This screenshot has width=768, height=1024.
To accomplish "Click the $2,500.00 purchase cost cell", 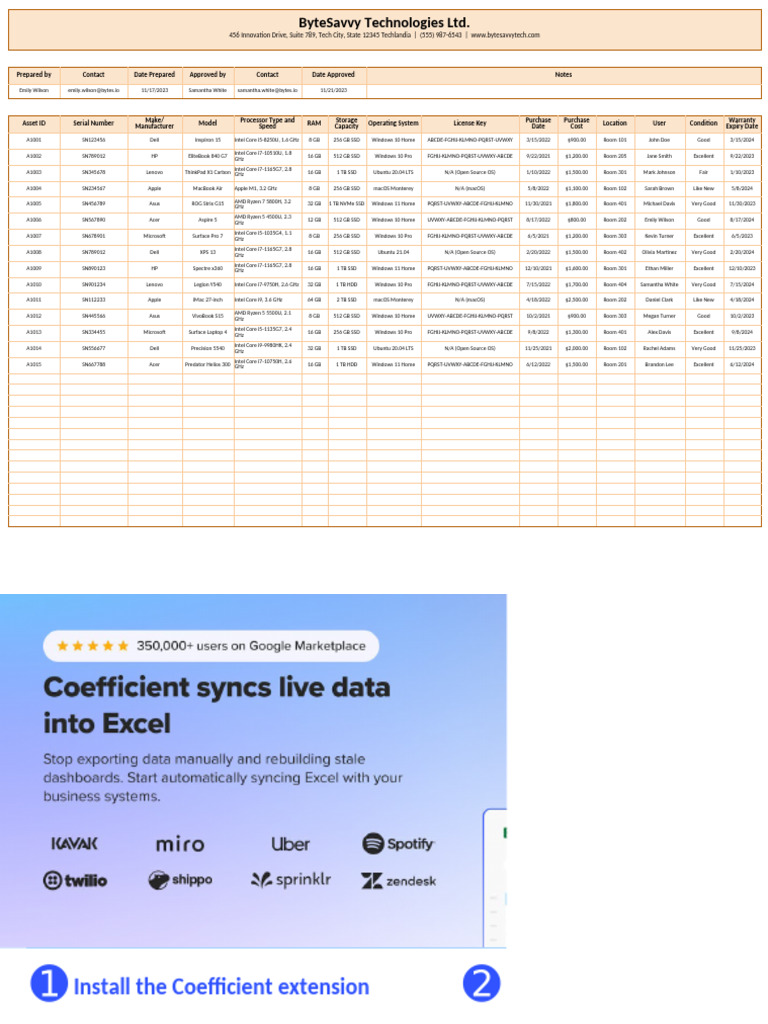I will (577, 300).
